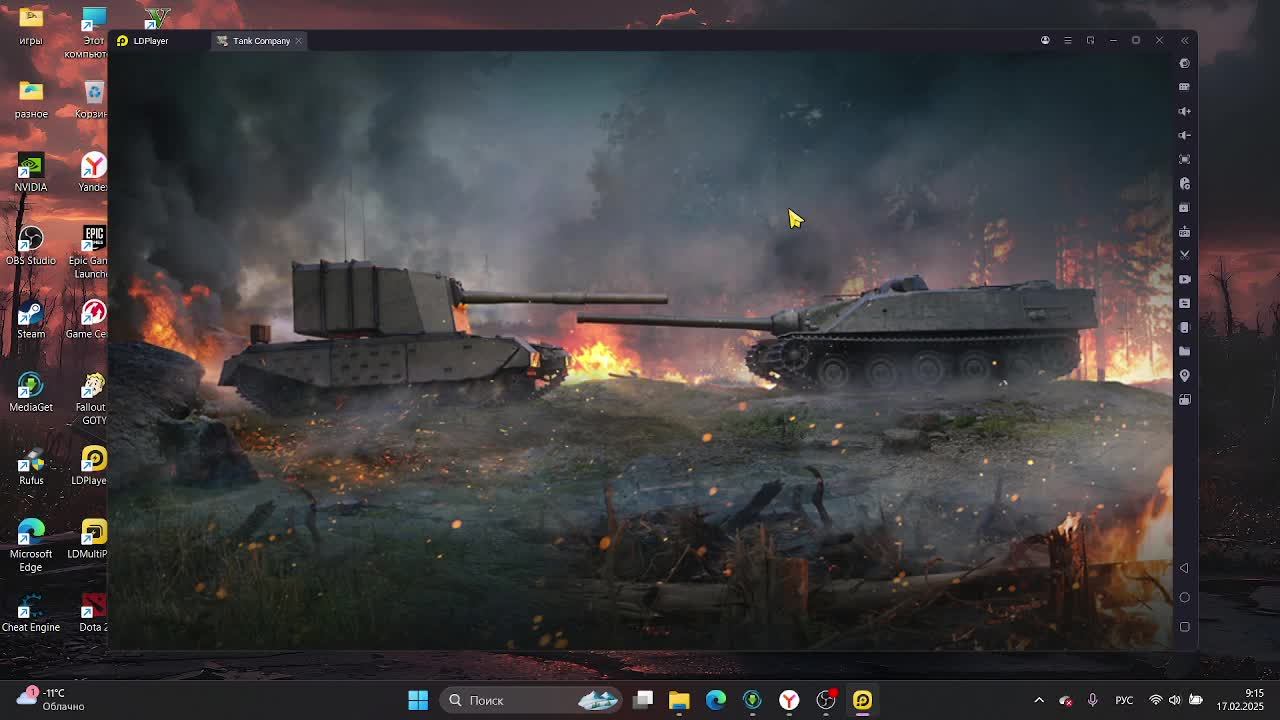Open File Explorer from the taskbar

(x=679, y=700)
